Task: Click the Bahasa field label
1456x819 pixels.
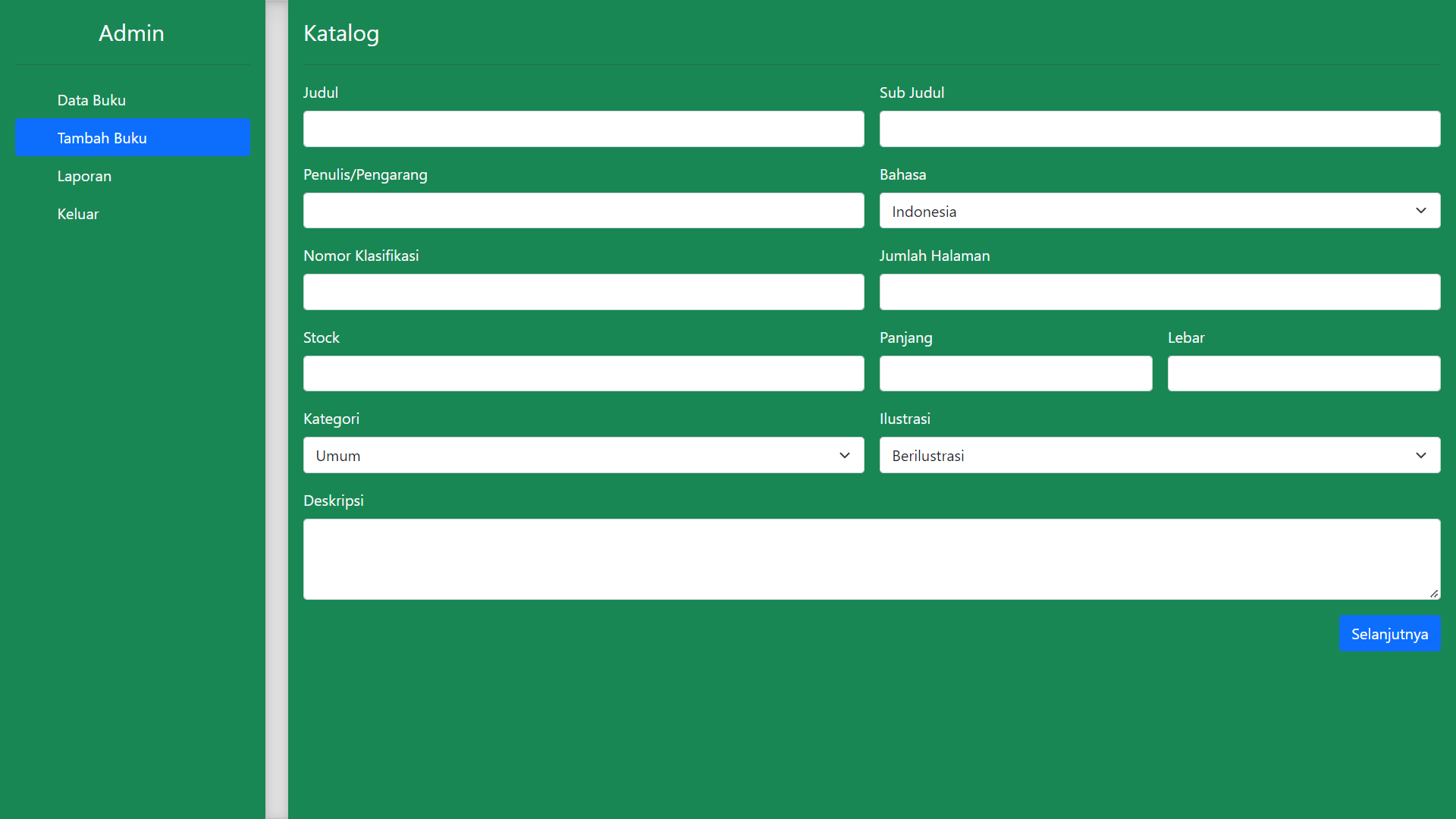Action: tap(902, 174)
